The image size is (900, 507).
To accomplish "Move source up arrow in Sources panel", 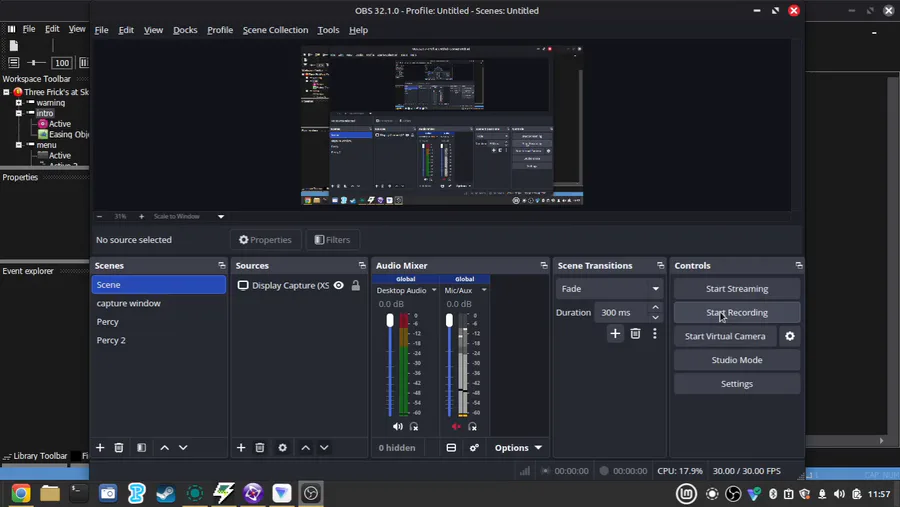I will coord(305,447).
